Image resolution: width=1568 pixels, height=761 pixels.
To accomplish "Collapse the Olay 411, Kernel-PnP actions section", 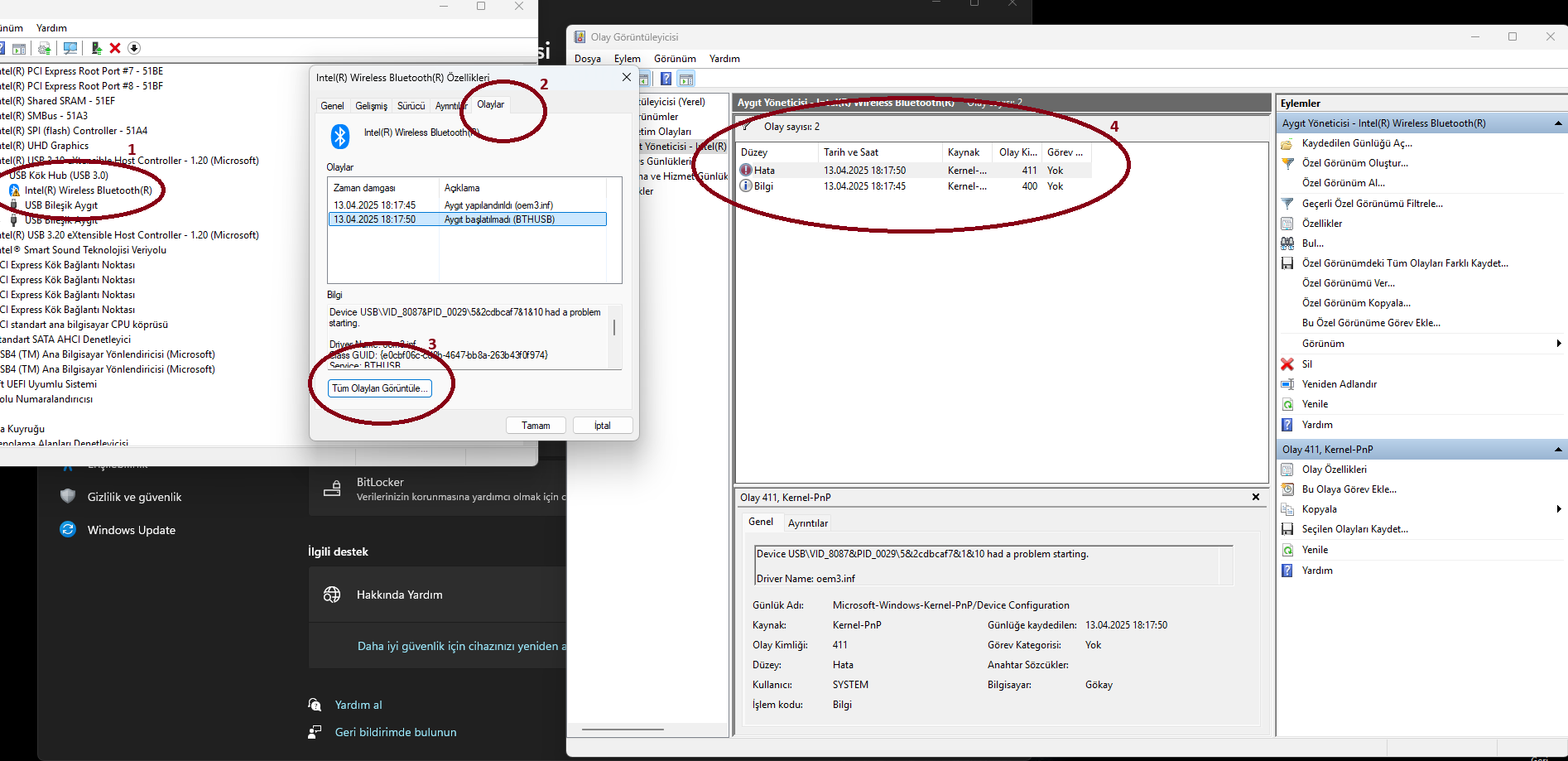I will coord(1558,450).
